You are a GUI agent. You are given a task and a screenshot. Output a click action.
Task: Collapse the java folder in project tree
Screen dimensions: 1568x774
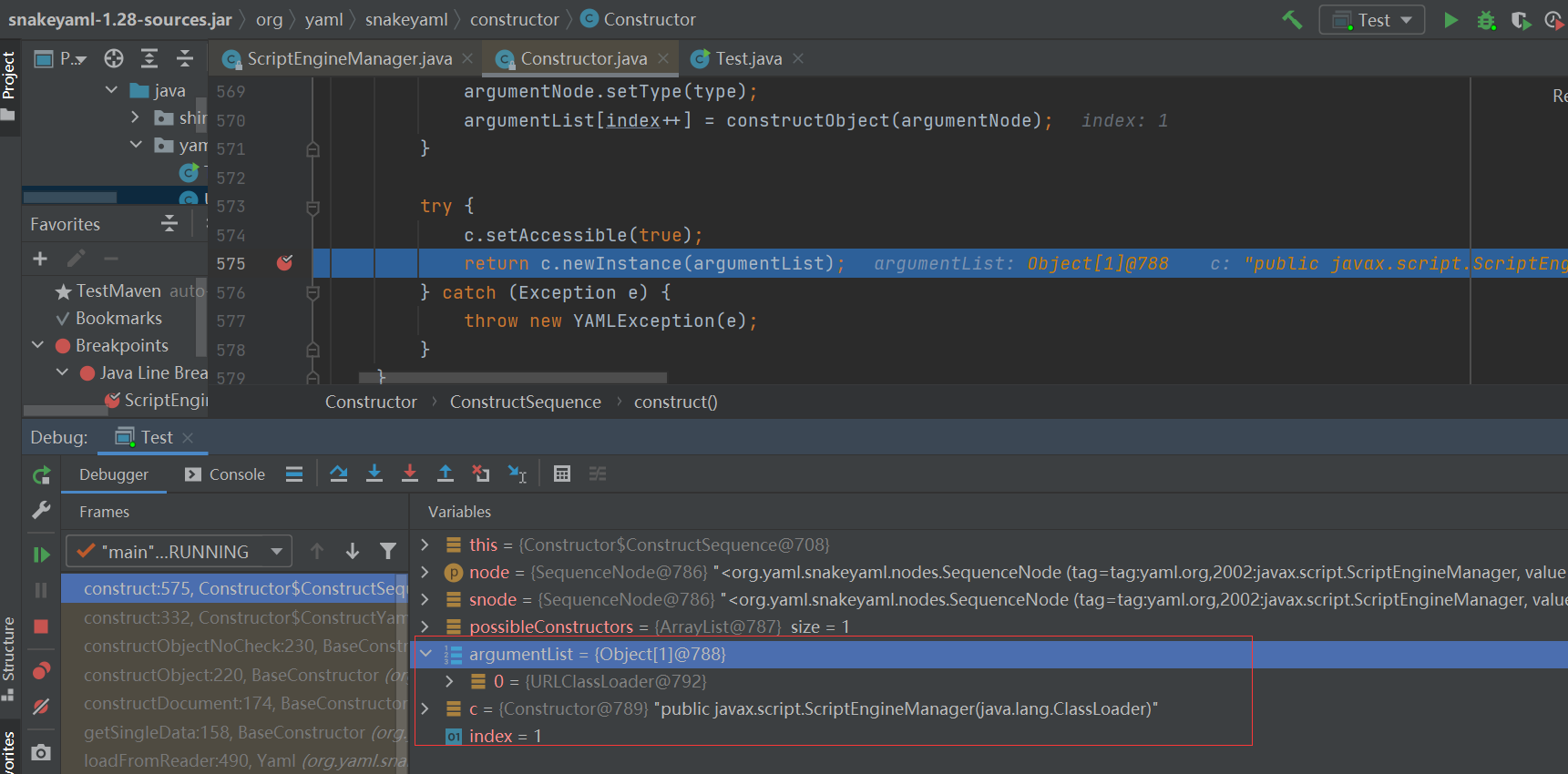pos(111,90)
